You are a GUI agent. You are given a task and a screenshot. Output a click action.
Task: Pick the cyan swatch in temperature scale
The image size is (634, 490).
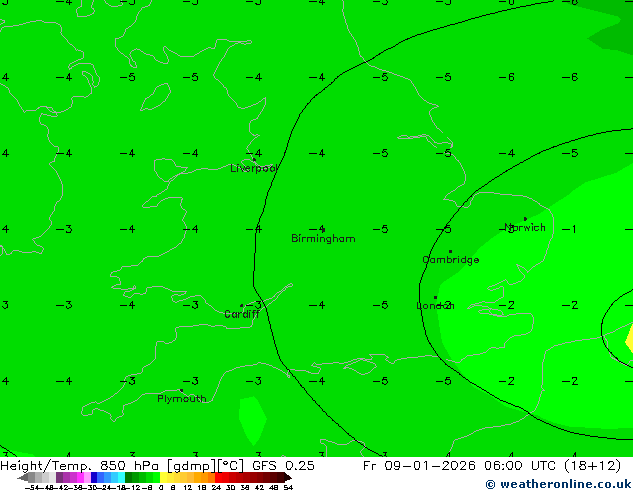(121, 477)
